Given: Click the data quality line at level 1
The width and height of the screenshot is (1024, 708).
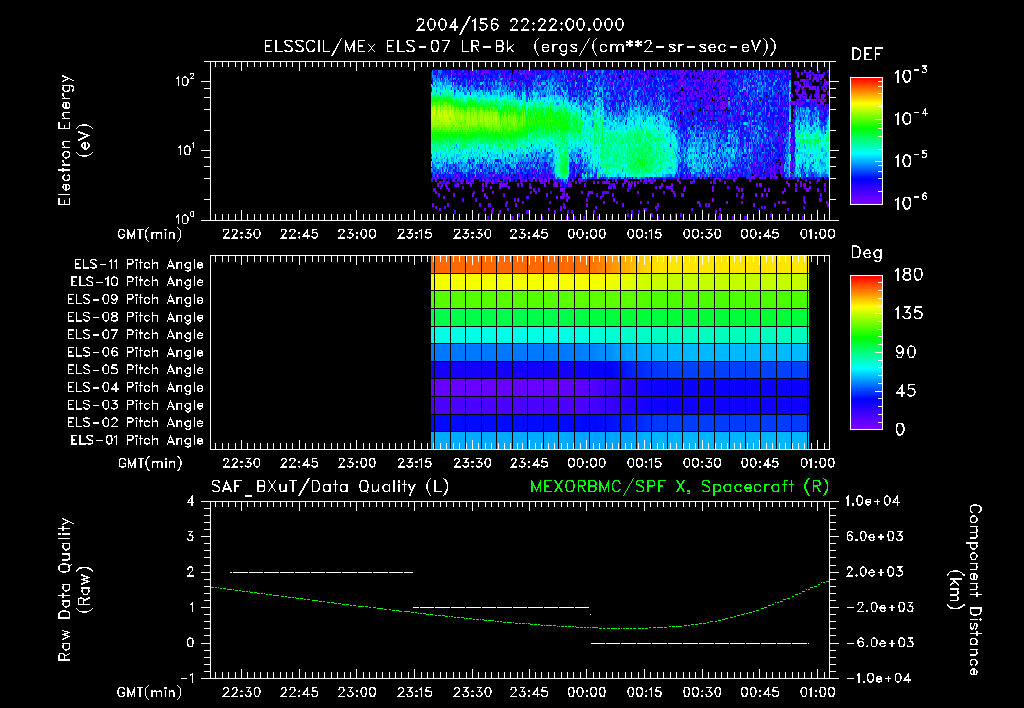Looking at the screenshot, I should coord(501,607).
